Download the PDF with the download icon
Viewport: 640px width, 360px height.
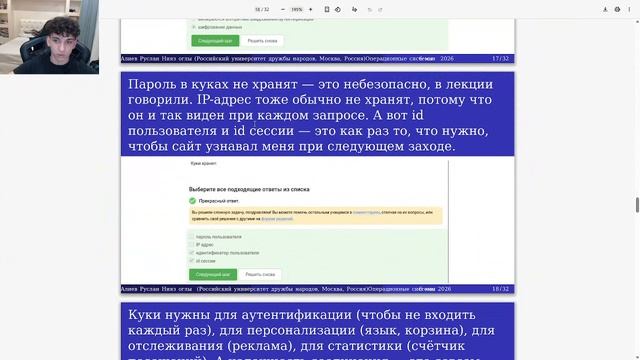click(x=605, y=9)
